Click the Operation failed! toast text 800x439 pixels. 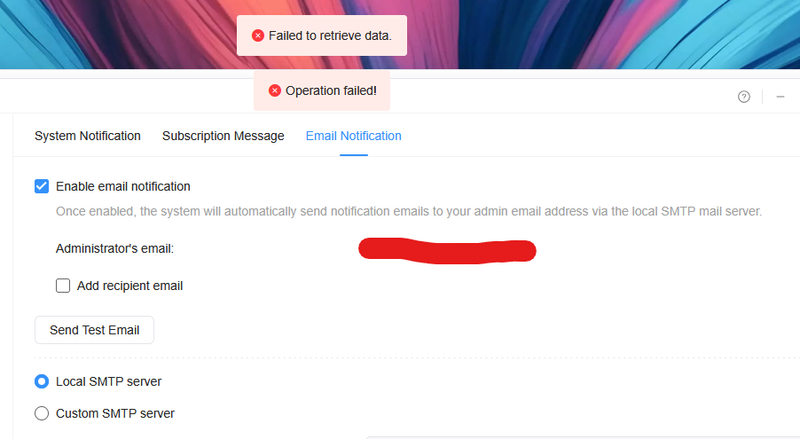[x=331, y=91]
